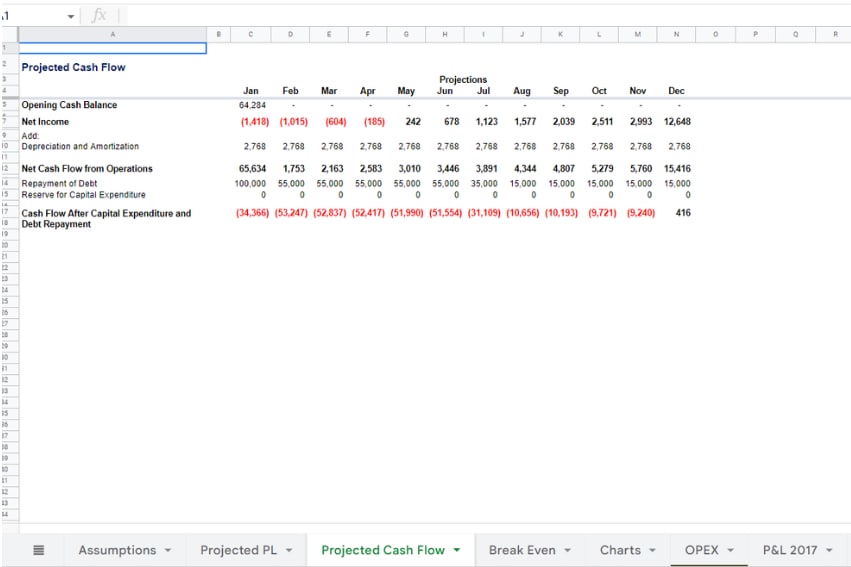Screen dimensions: 851x567
Task: Open the Charts tab dropdown arrow
Action: point(652,550)
